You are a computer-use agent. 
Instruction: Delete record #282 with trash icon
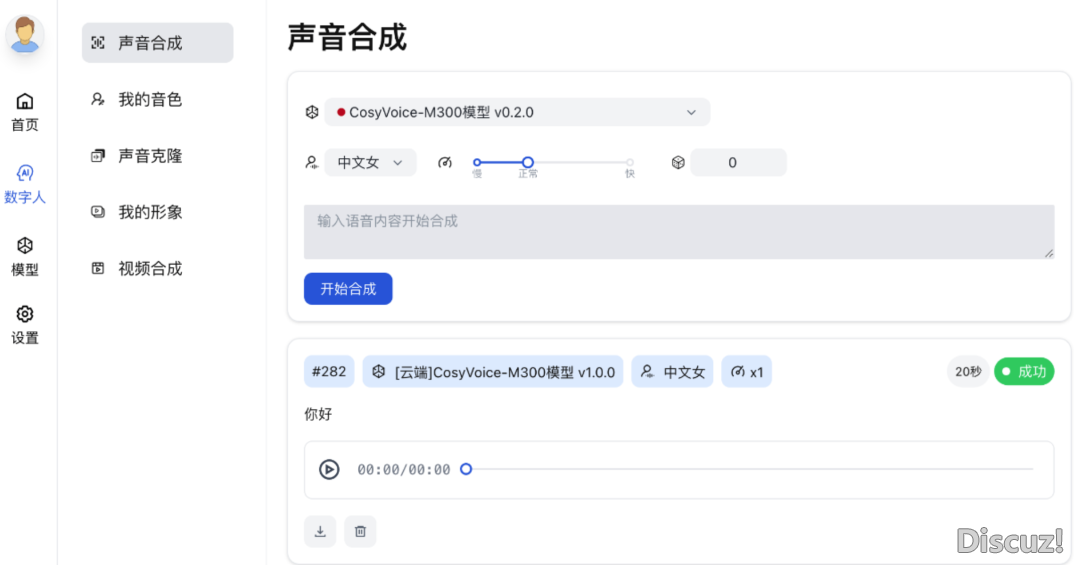360,531
